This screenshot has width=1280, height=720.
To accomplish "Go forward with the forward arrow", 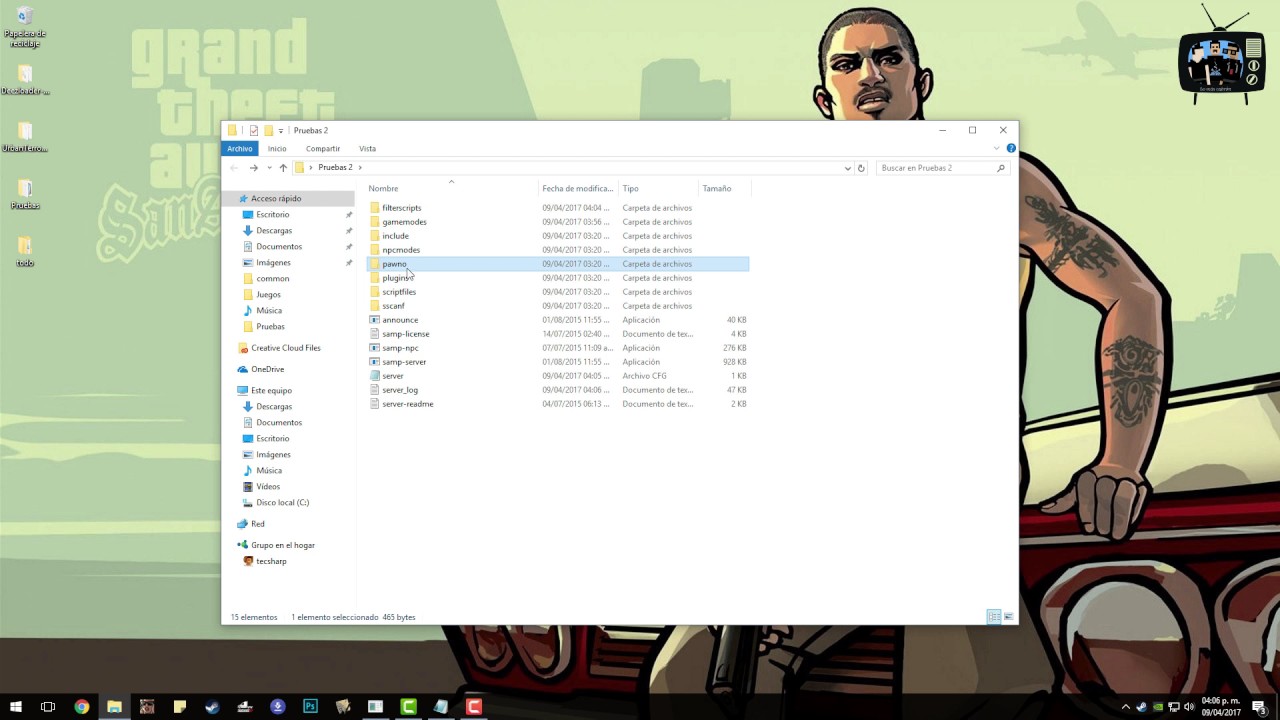I will [253, 168].
